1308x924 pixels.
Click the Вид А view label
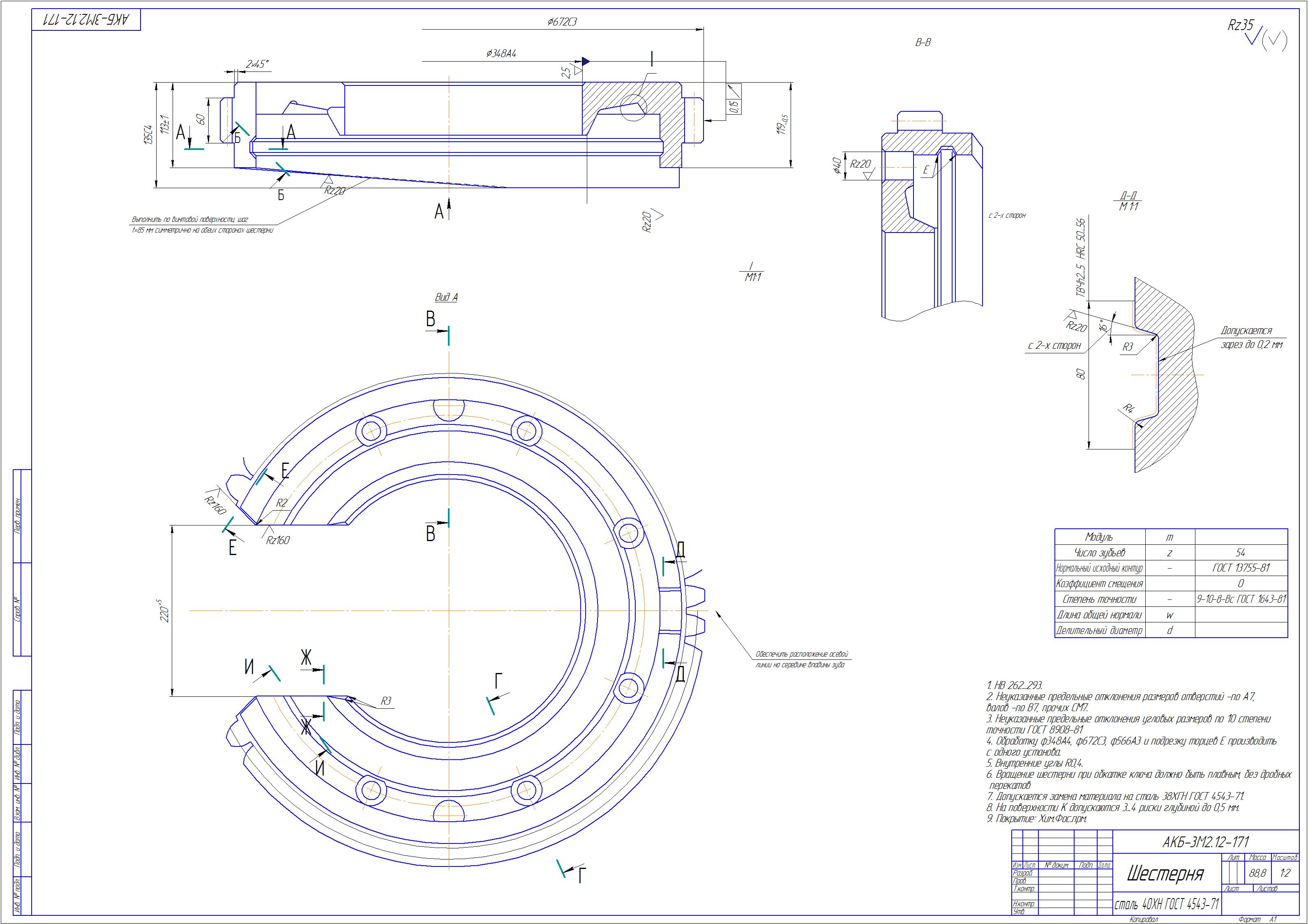click(446, 297)
